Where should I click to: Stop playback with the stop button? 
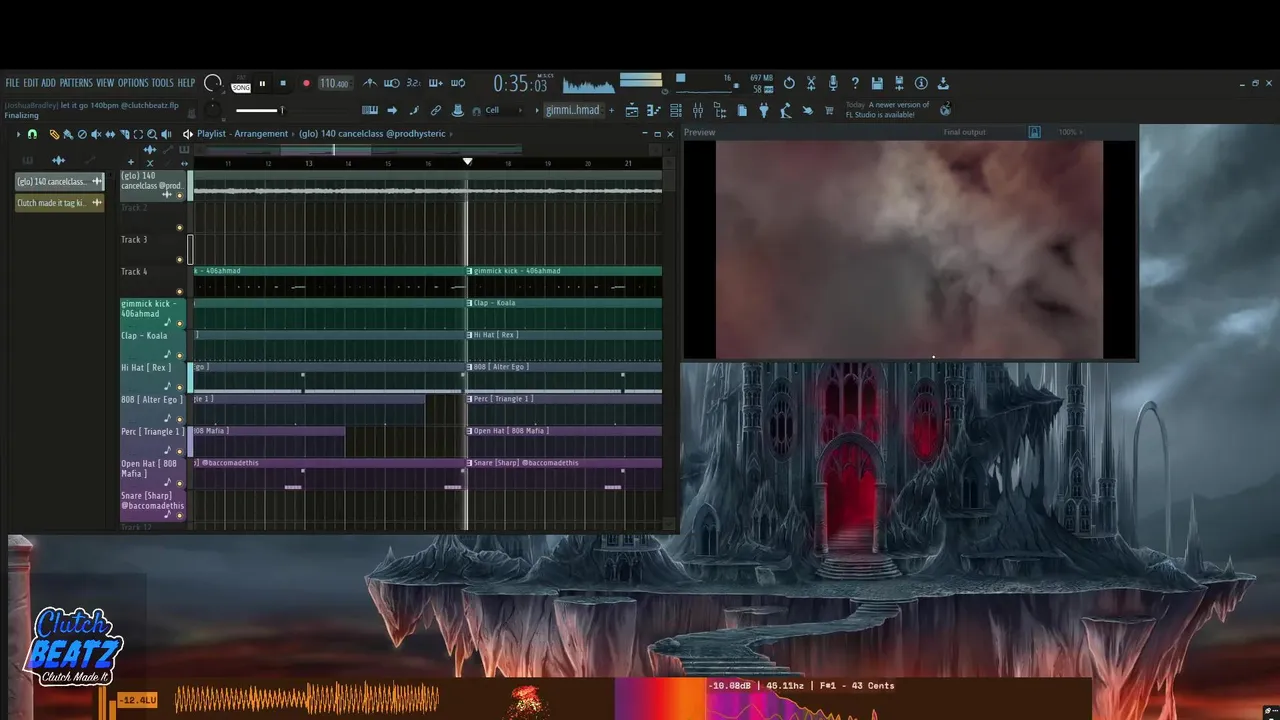pos(283,84)
